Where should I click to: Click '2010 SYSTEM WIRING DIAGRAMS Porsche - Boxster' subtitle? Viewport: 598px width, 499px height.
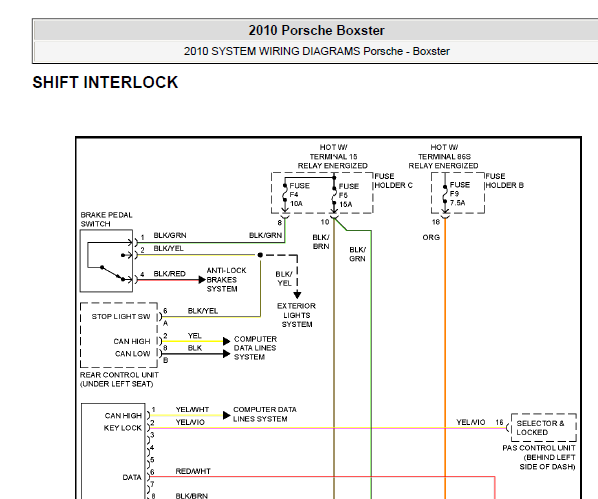(x=317, y=51)
